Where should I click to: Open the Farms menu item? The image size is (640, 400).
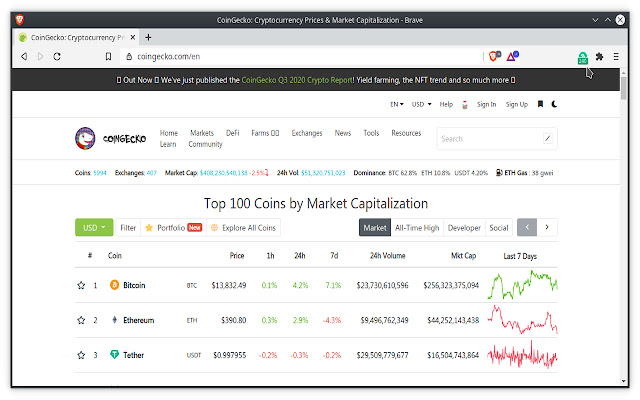pos(265,133)
